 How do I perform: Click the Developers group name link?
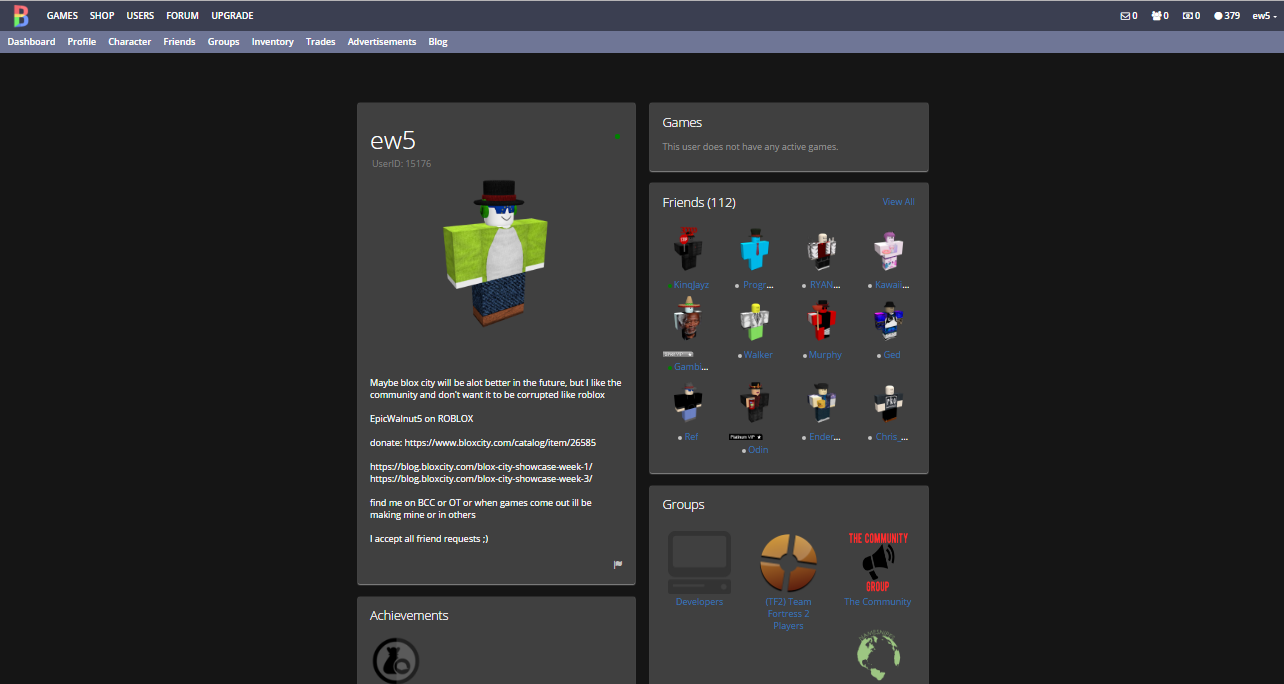tap(699, 602)
